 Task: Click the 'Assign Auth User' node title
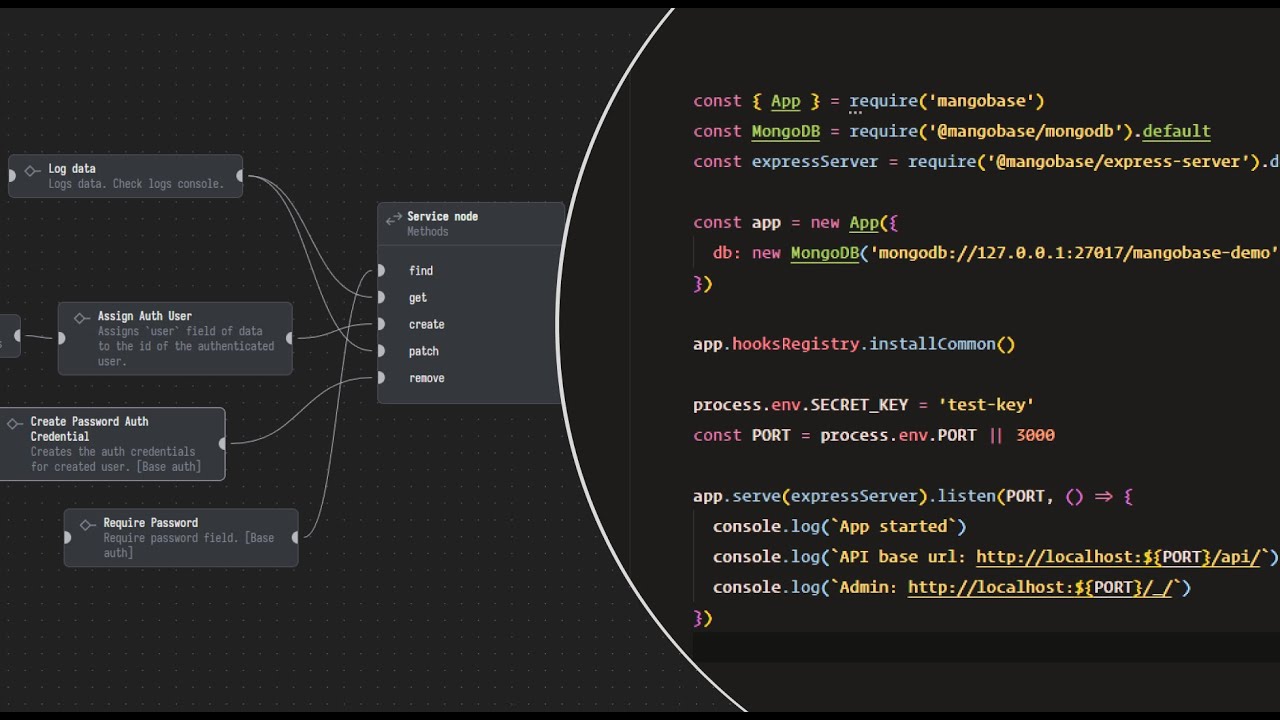pos(145,316)
